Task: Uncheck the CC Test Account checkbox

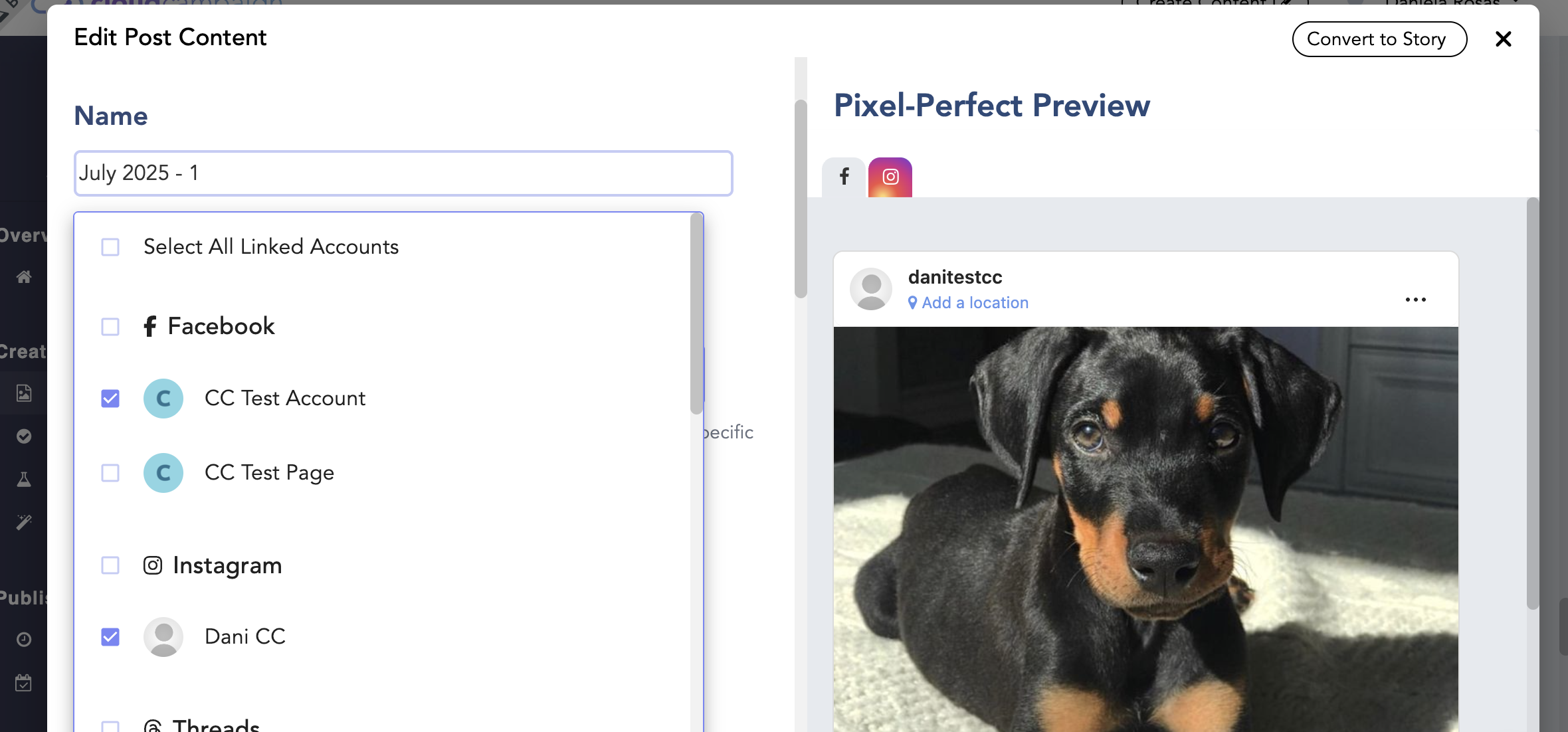Action: 110,399
